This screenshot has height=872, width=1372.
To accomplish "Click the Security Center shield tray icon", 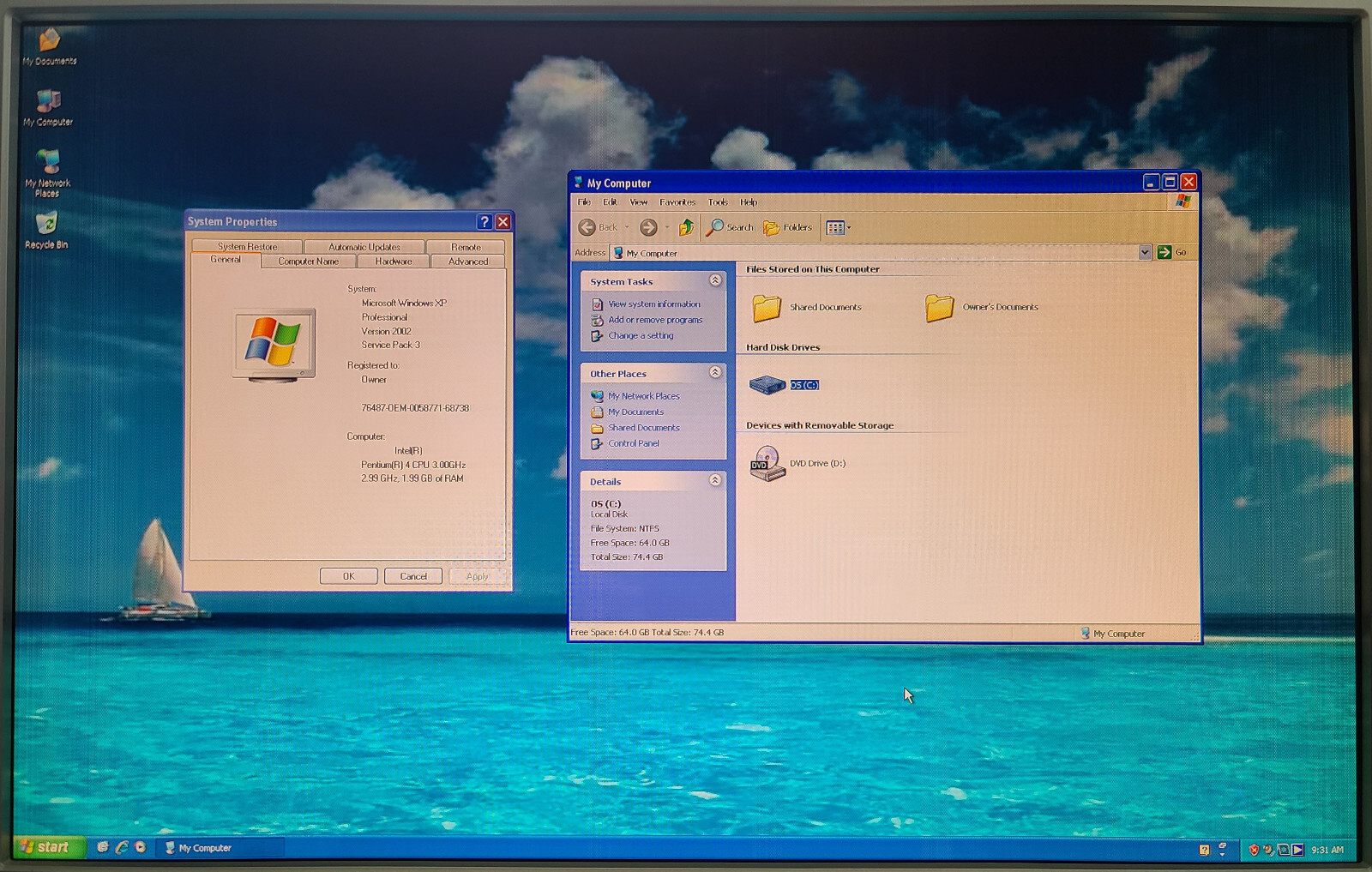I will [1254, 849].
